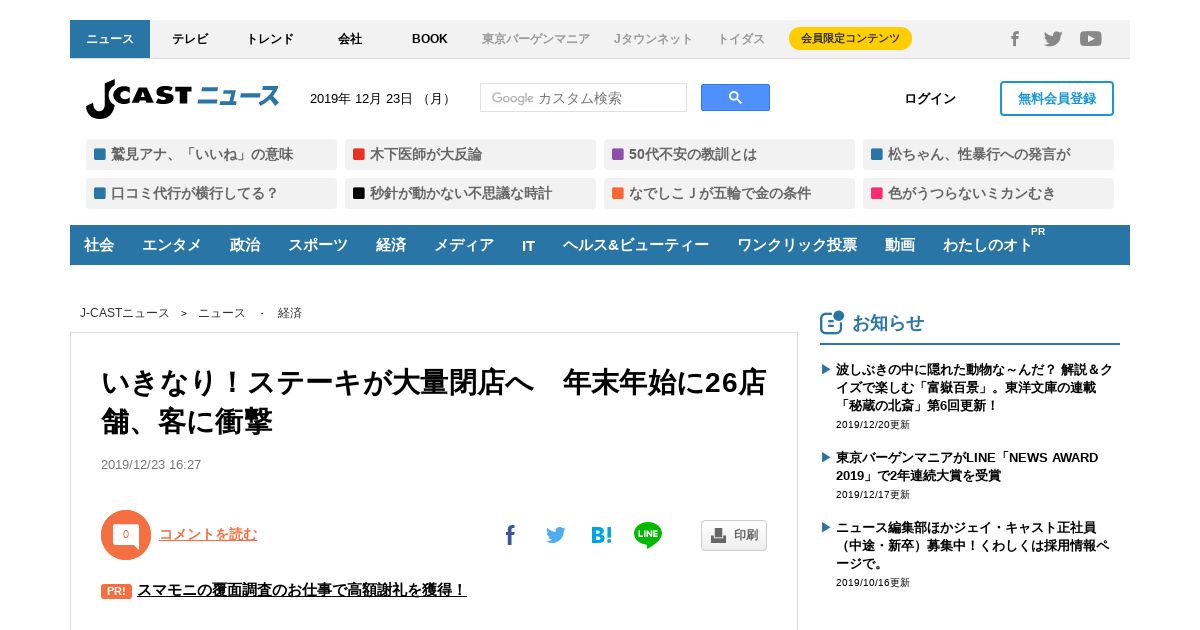Click コメントを読む link
The width and height of the screenshot is (1200, 630).
(208, 534)
